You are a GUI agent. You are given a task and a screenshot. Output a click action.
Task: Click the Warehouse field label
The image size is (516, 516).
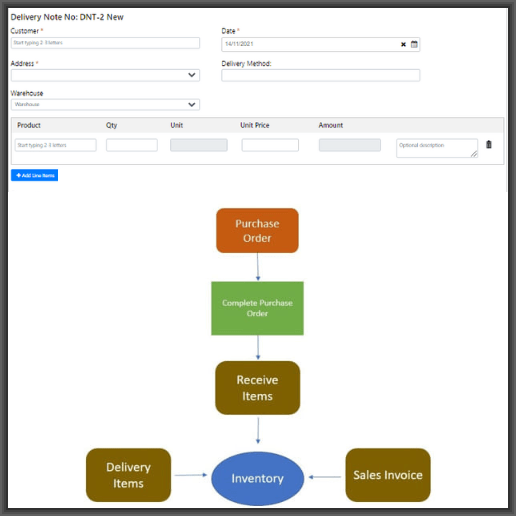tap(27, 93)
